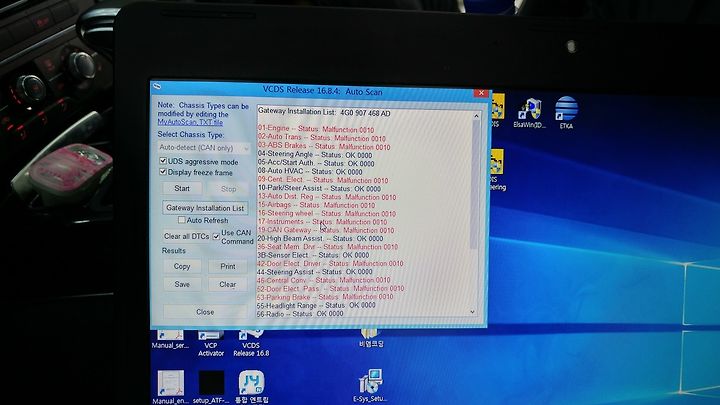This screenshot has width=720, height=405.
Task: Select the 44-Steering Assist row
Action: (x=315, y=271)
